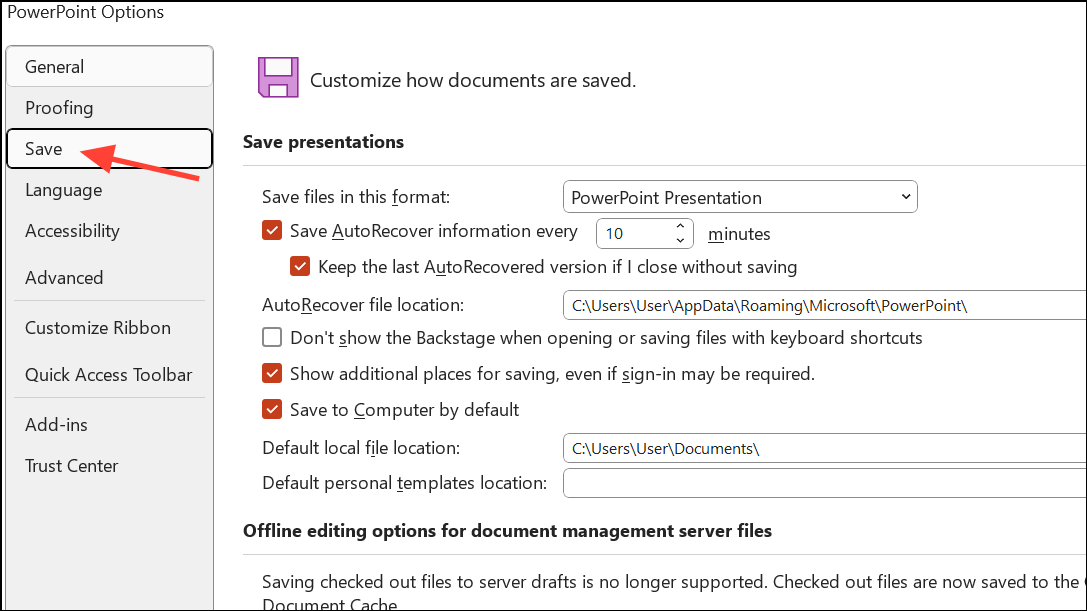
Task: Uncheck Save to Computer by default
Action: (272, 409)
